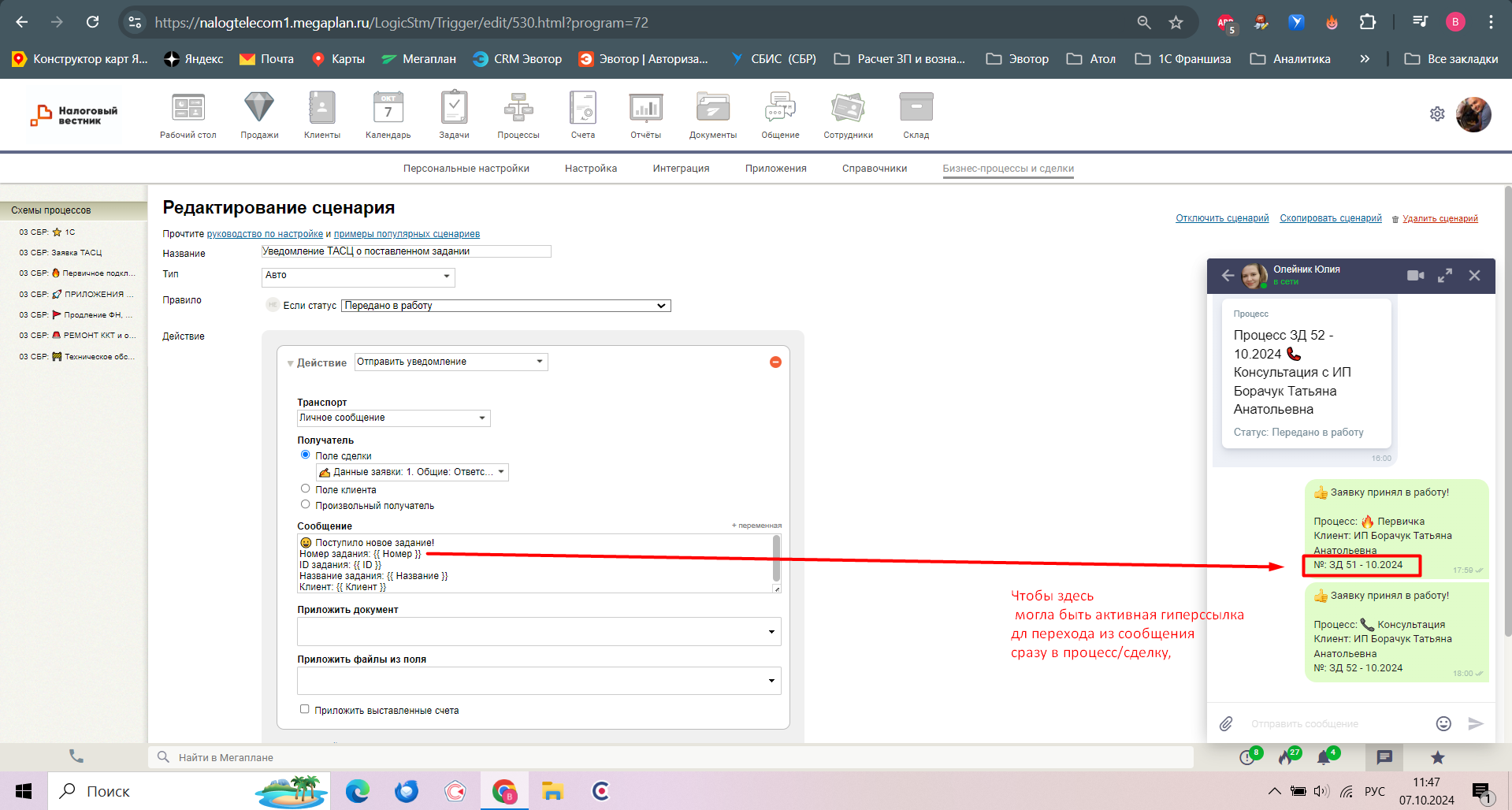
Task: Click Отключить сценарий link
Action: (1222, 218)
